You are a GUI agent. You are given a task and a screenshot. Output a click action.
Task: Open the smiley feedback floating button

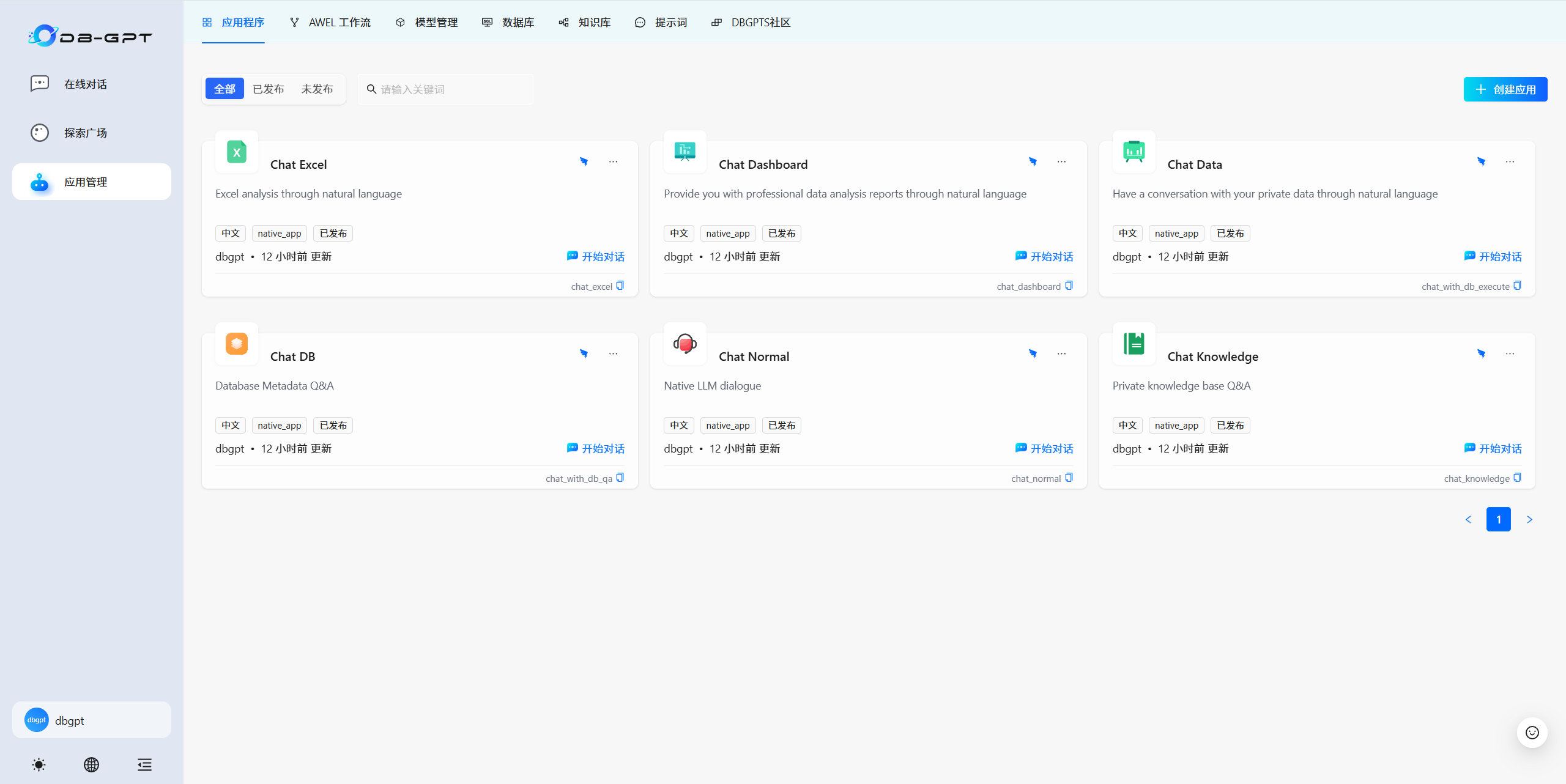point(1532,733)
